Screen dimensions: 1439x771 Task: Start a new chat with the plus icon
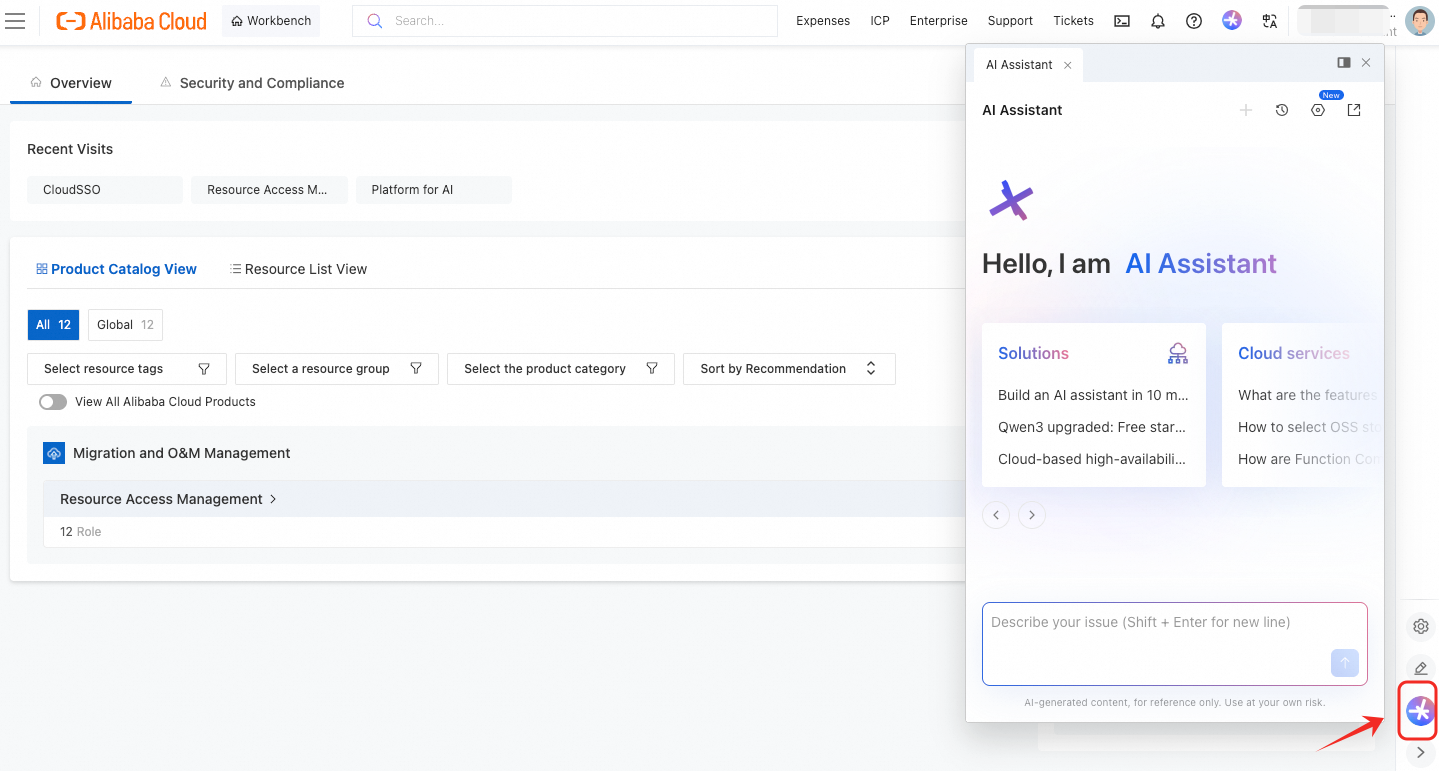1246,110
